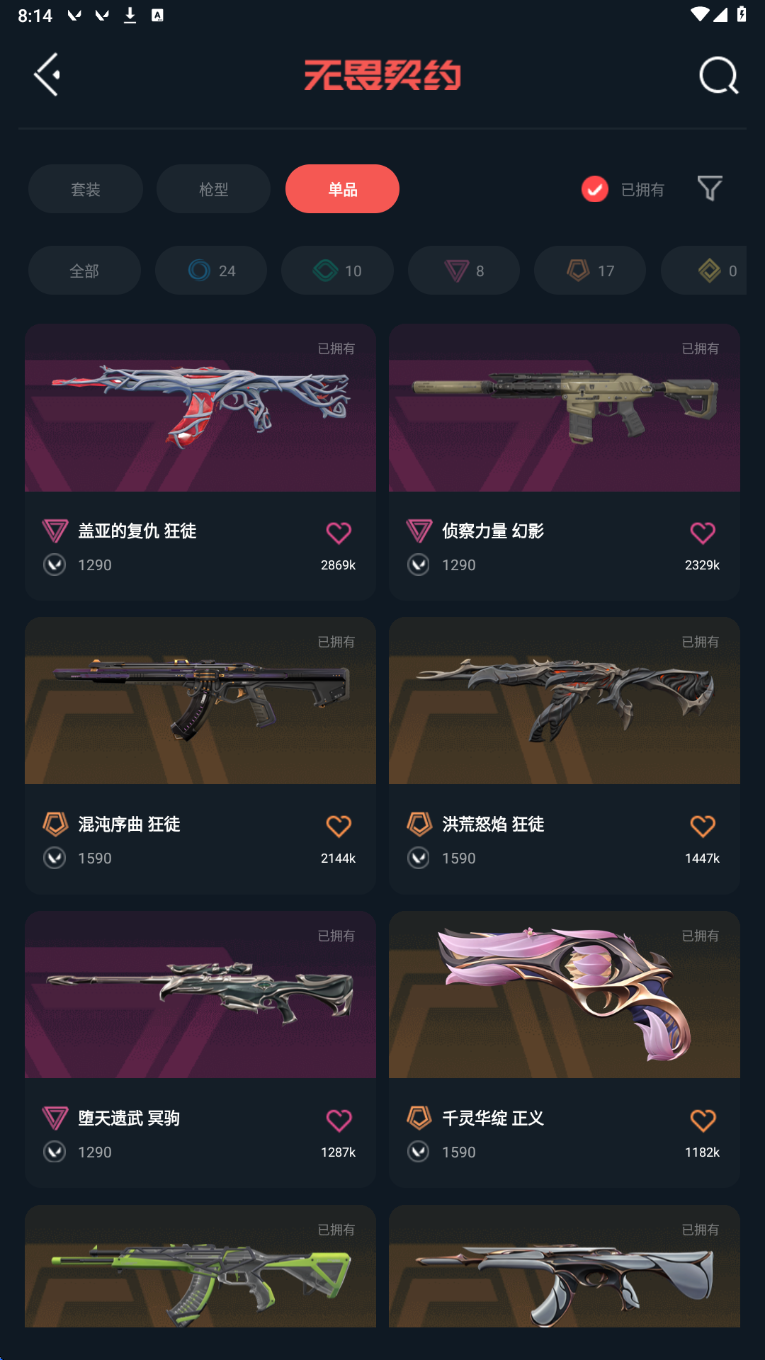Uncheck the 已拥有 owned checkbox
This screenshot has width=765, height=1360.
pyautogui.click(x=595, y=189)
